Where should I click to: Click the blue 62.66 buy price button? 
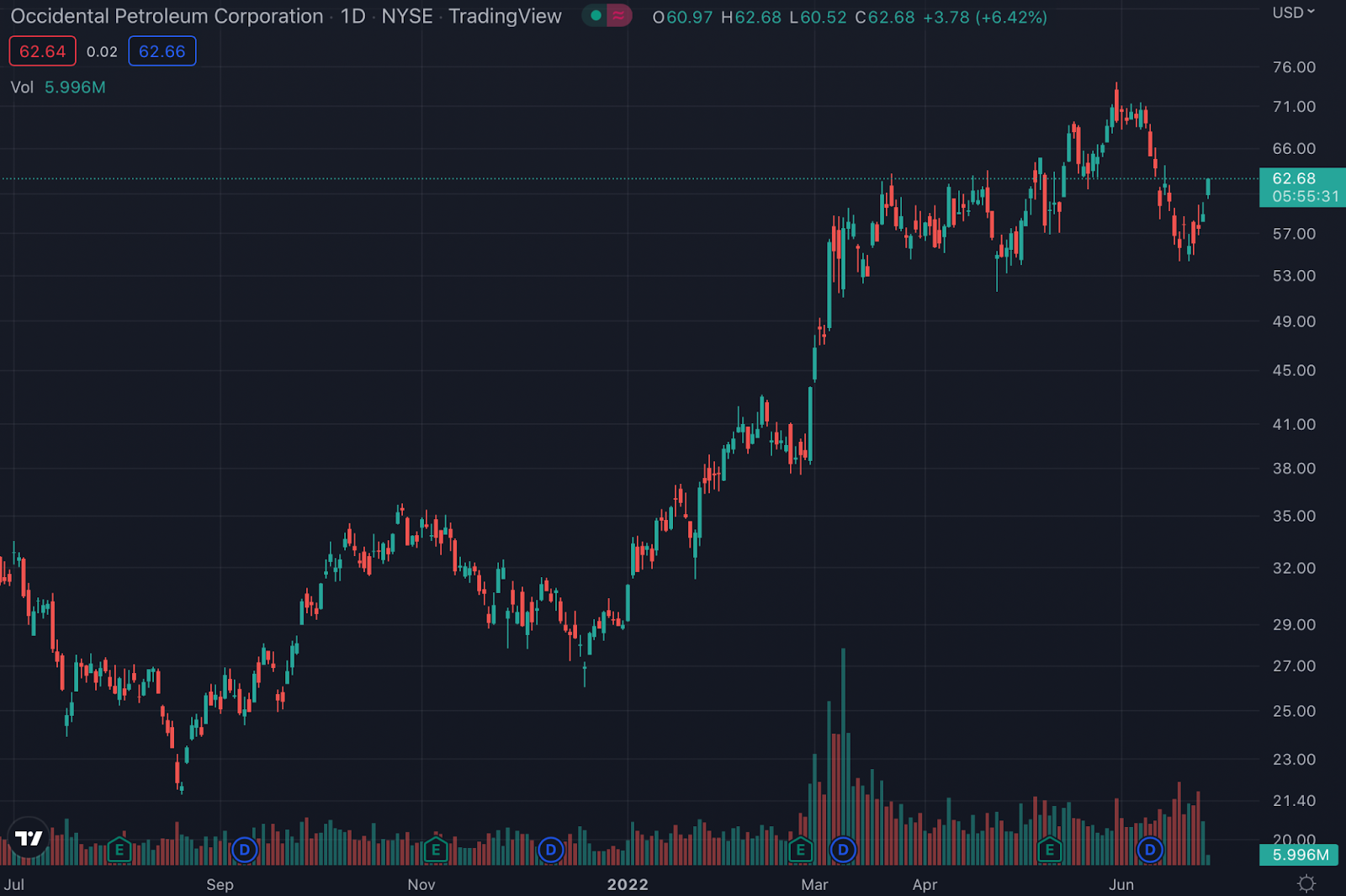pos(162,51)
